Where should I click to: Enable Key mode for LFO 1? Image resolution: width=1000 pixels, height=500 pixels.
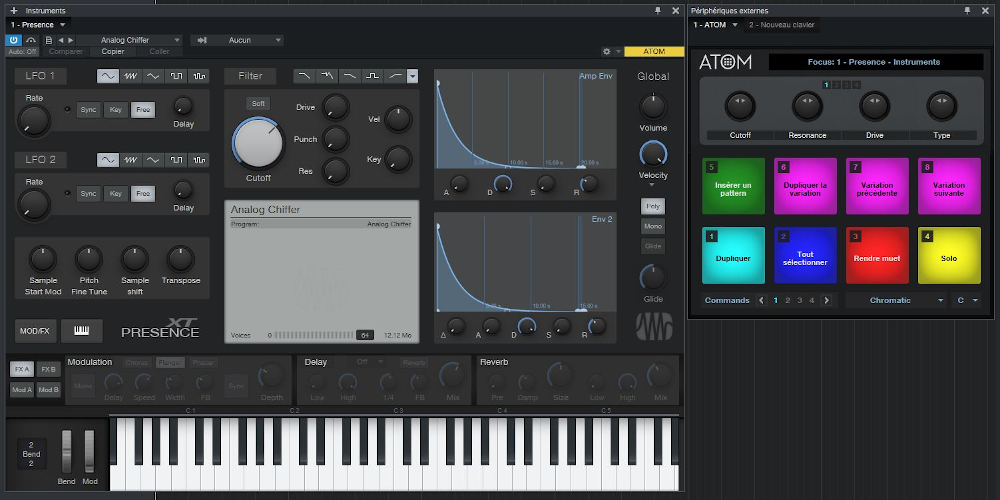pos(115,110)
